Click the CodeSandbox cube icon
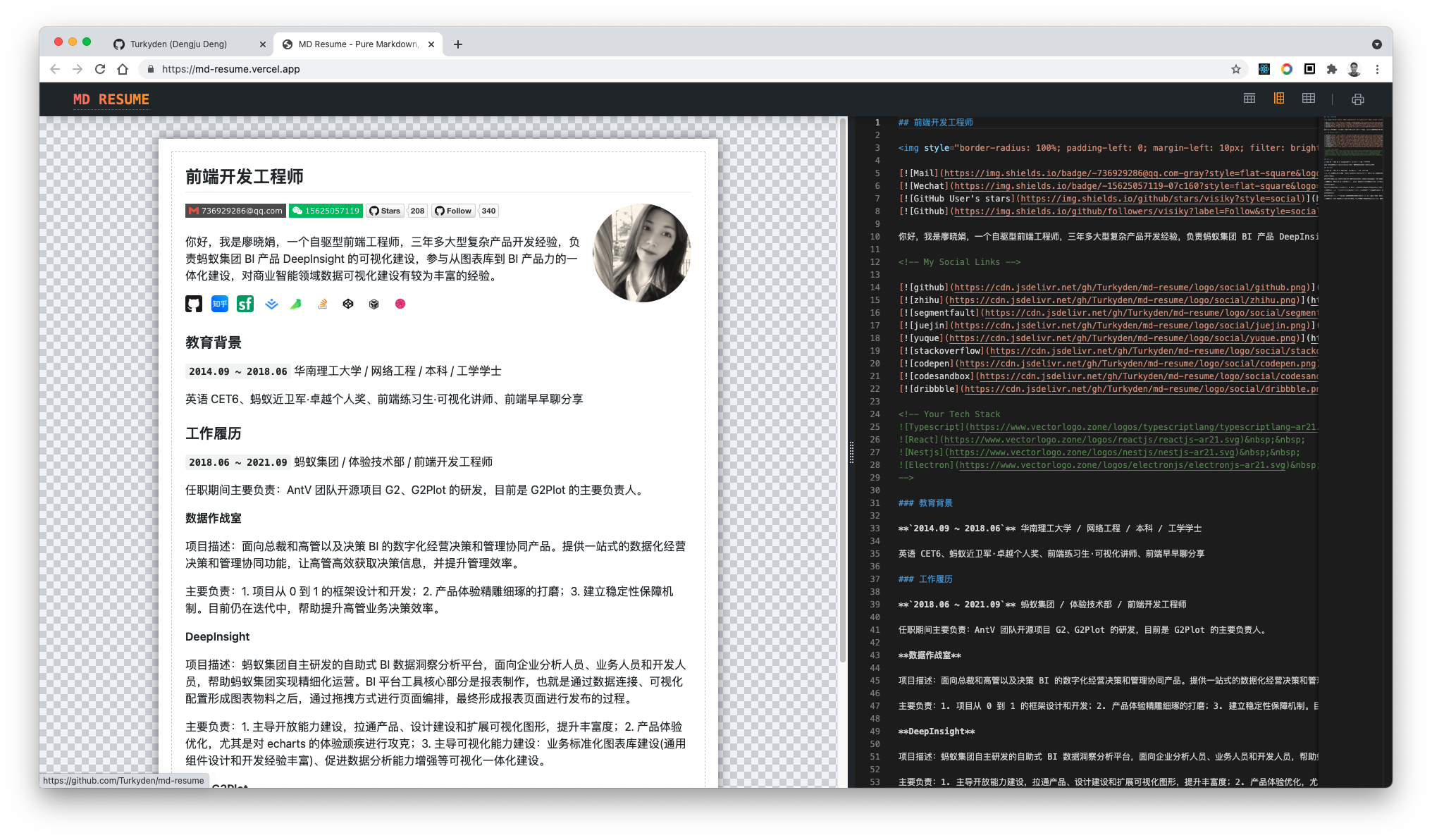The image size is (1432, 840). click(374, 304)
